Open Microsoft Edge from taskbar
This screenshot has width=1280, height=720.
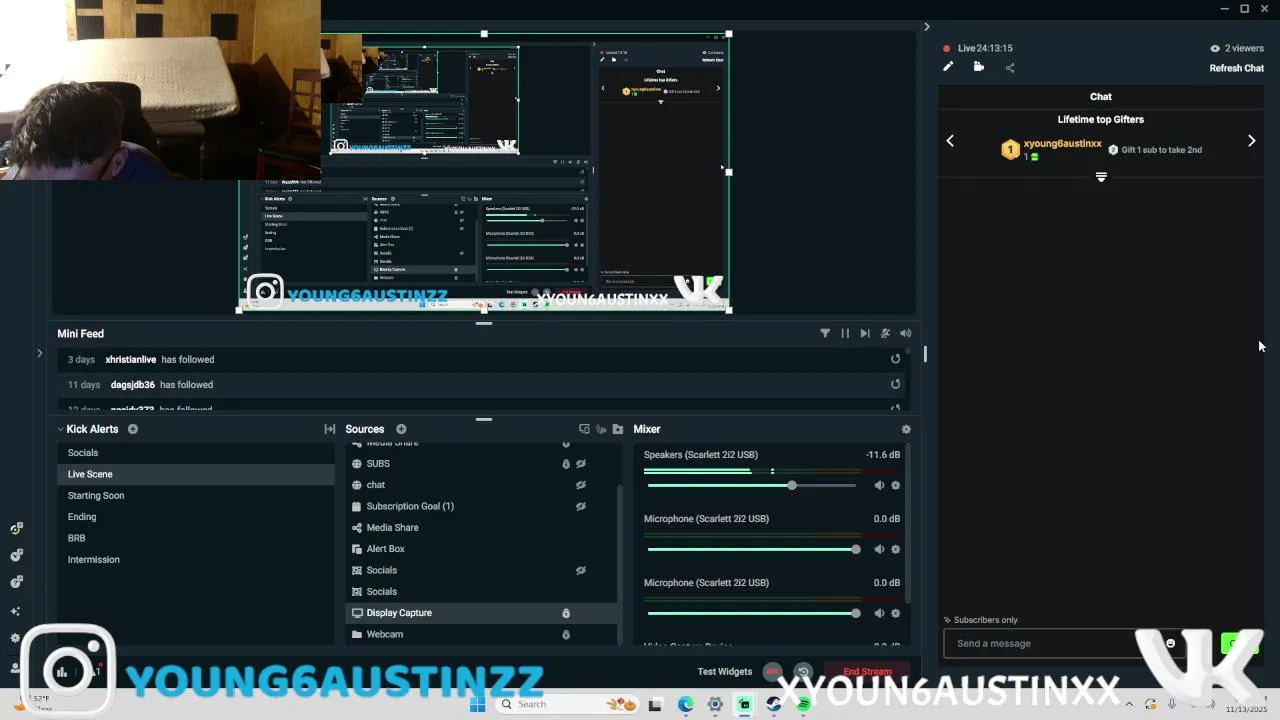[x=685, y=704]
